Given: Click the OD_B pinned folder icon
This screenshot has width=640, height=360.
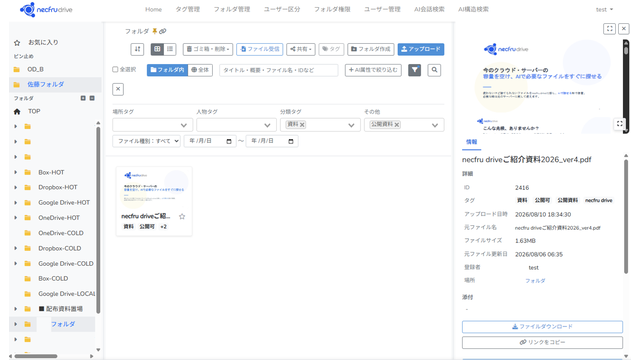Looking at the screenshot, I should pos(17,69).
